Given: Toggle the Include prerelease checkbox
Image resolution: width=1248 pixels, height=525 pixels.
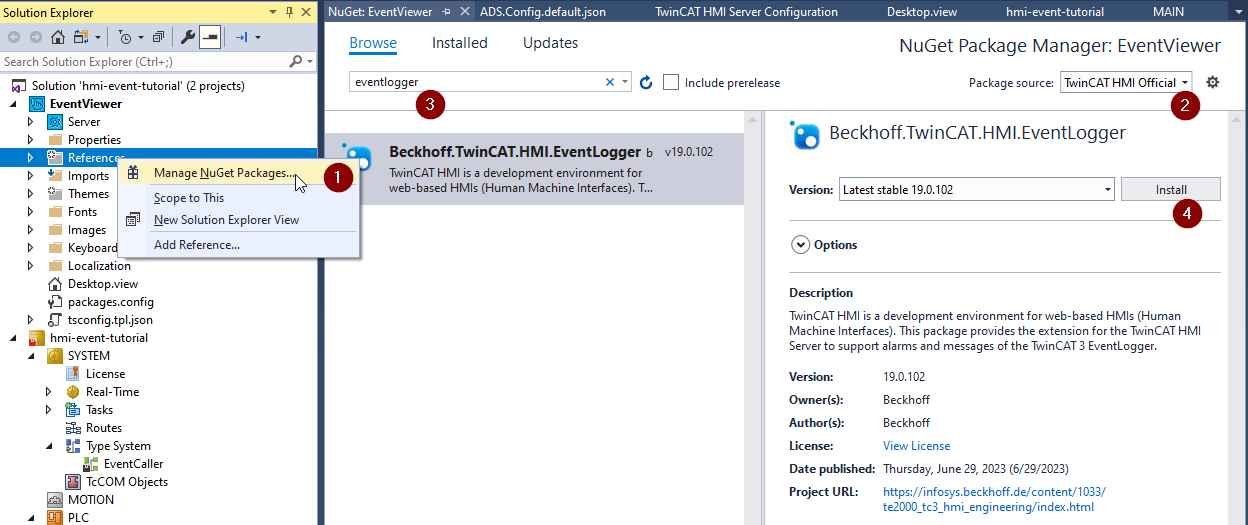Looking at the screenshot, I should [671, 82].
